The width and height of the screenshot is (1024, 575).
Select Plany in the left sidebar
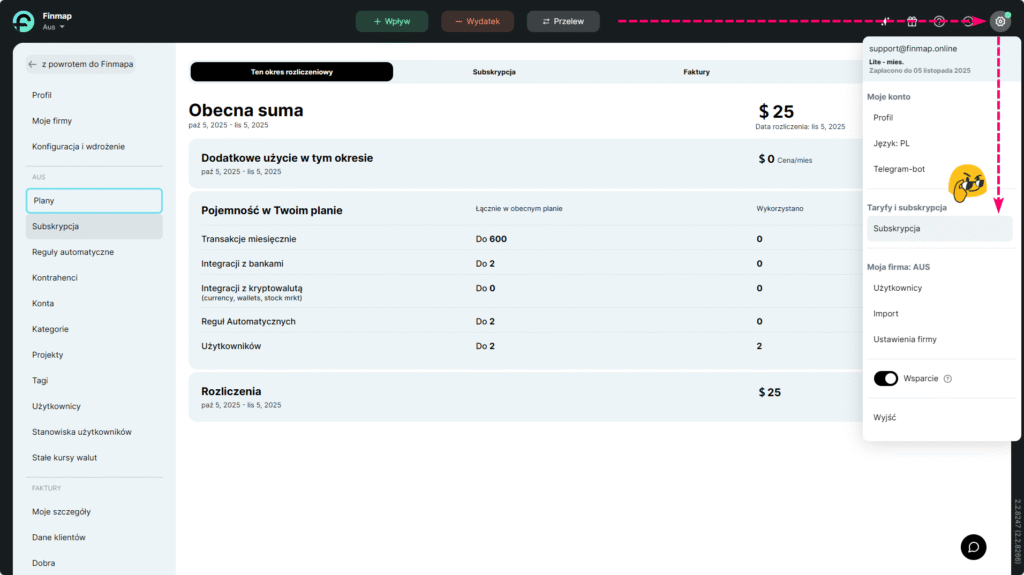pos(94,201)
